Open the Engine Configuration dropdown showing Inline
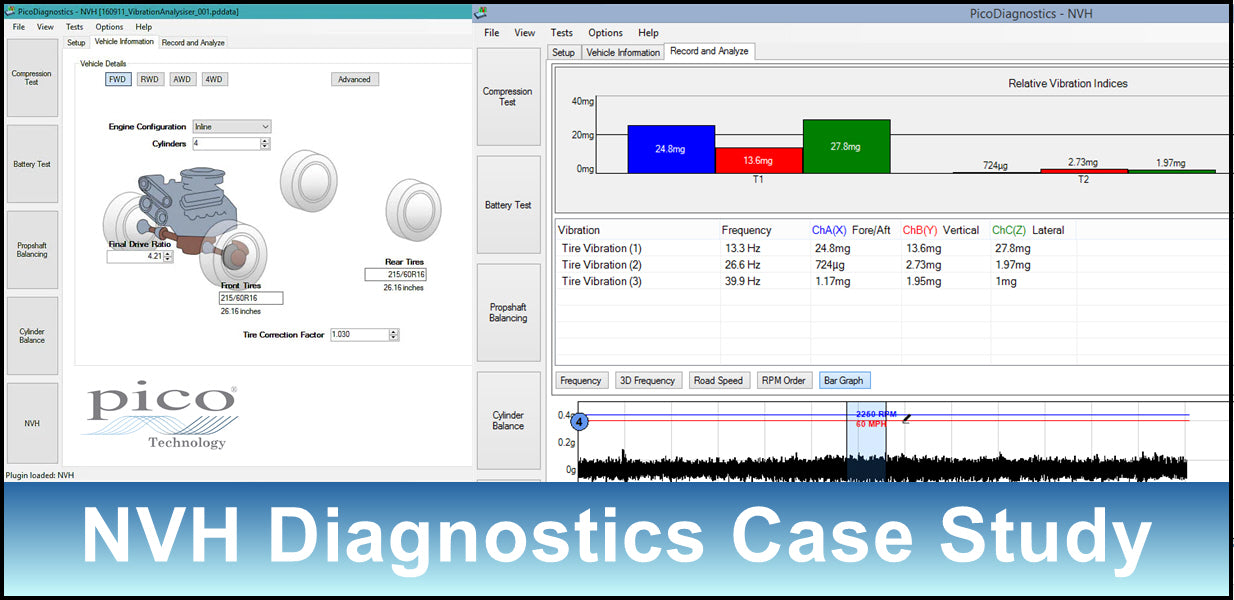 (x=232, y=127)
